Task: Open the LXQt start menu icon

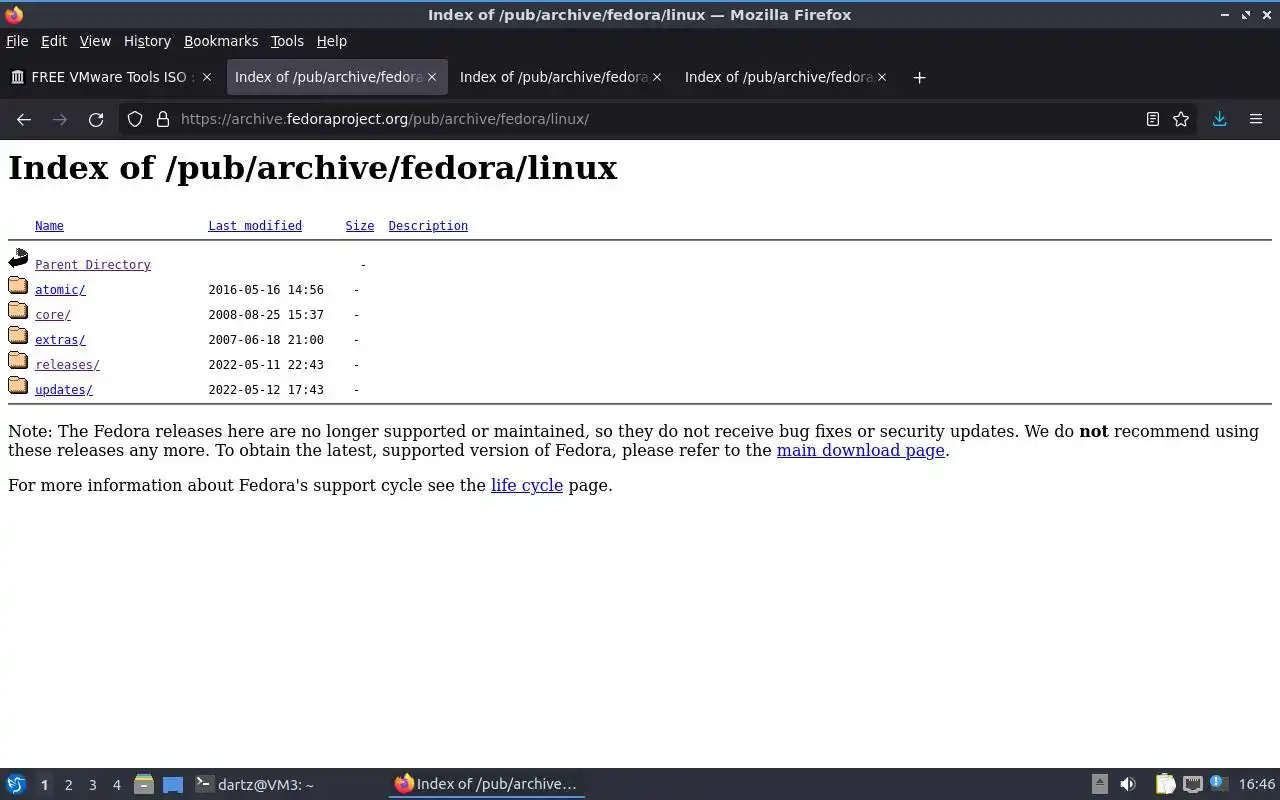Action: pos(16,784)
